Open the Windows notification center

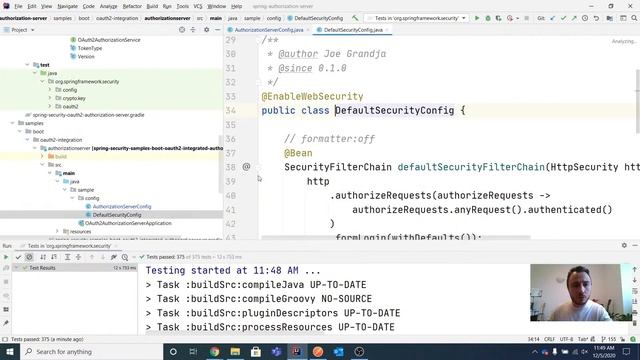coord(627,351)
